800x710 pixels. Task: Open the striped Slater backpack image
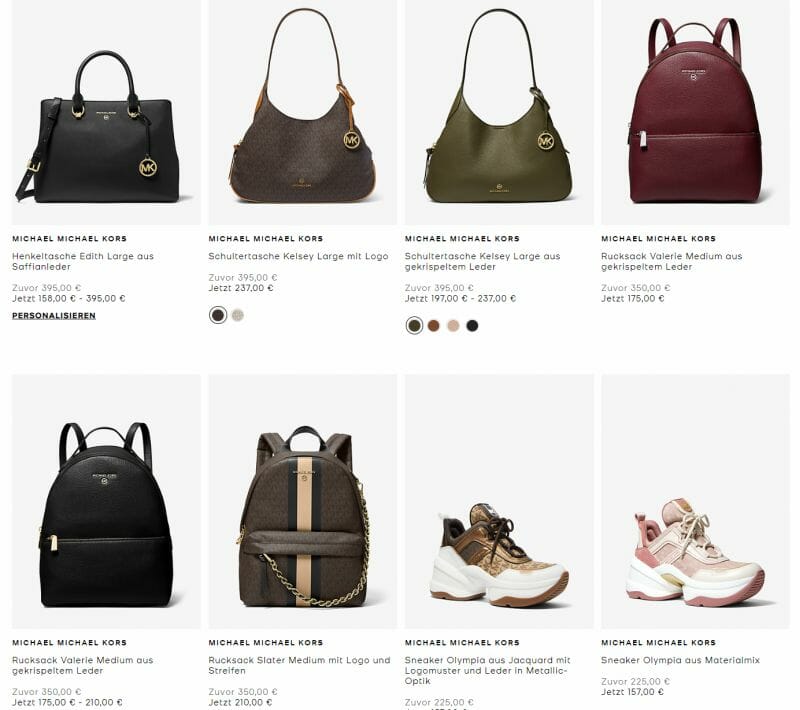303,501
